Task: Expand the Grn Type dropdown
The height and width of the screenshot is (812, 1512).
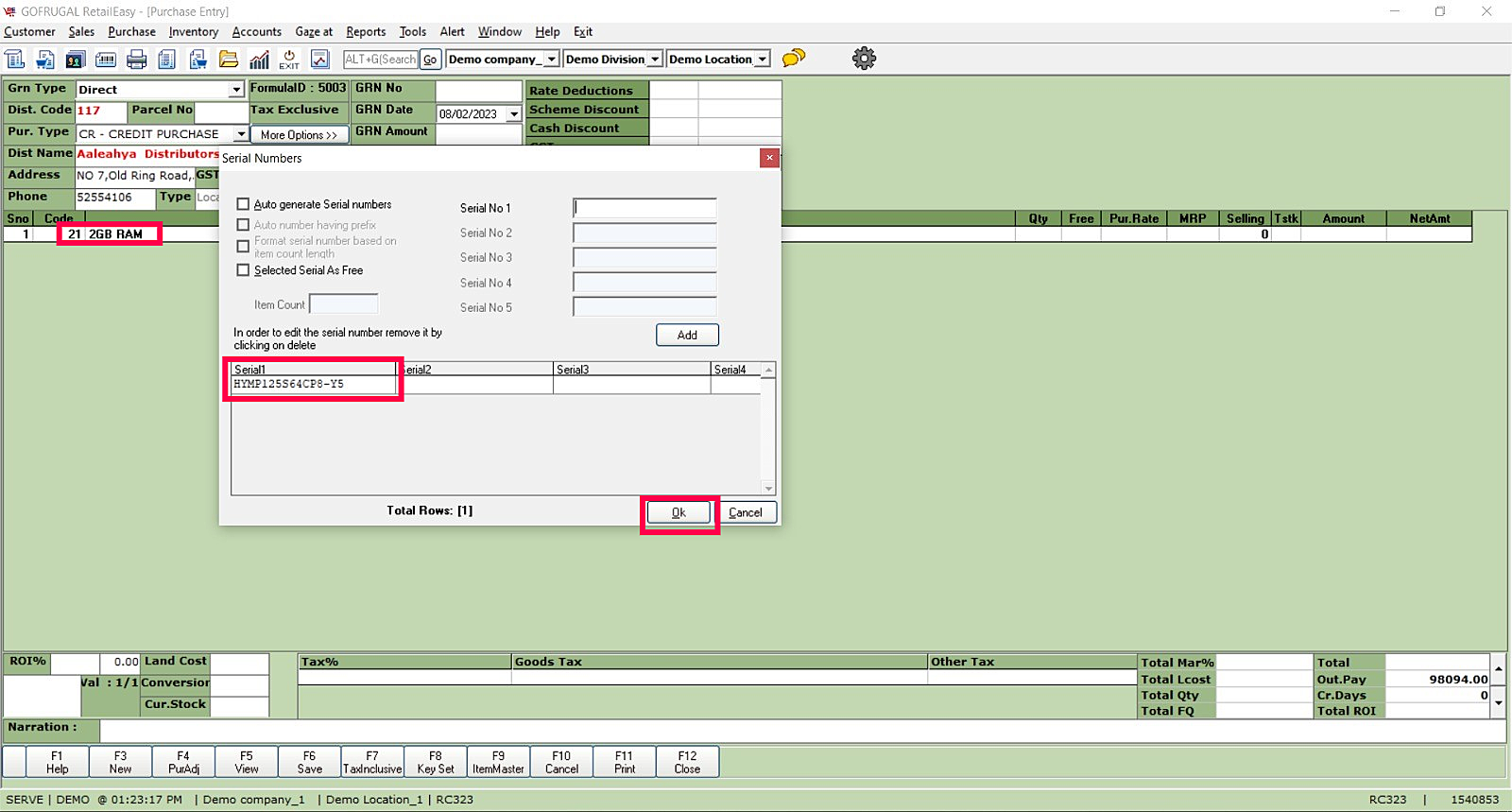Action: [236, 90]
